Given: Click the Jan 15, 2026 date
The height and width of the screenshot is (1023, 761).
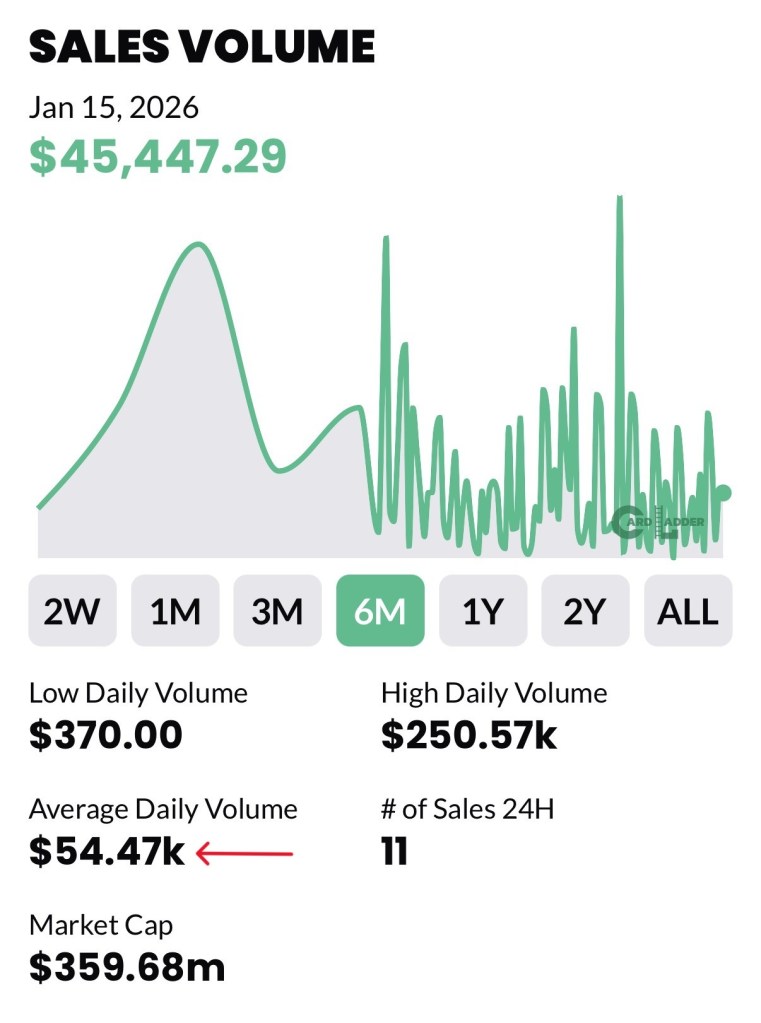Looking at the screenshot, I should tap(114, 106).
